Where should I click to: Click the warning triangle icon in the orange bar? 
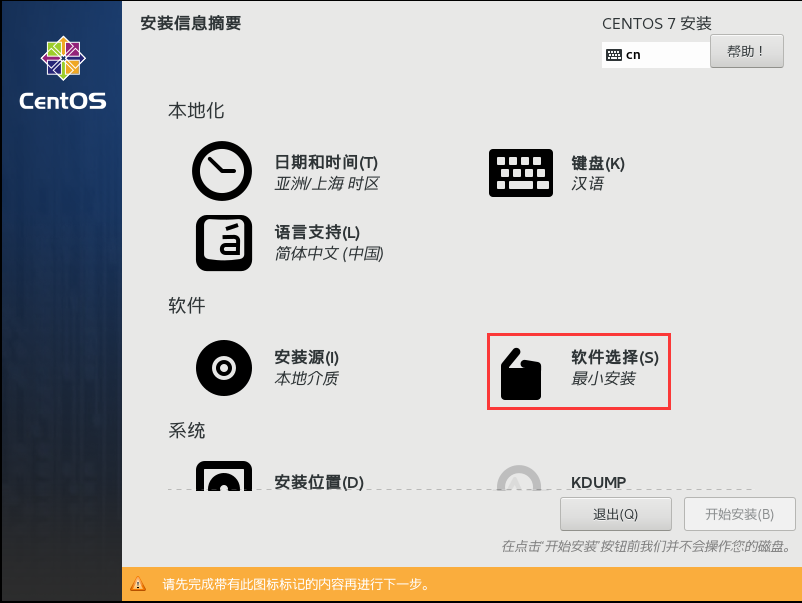(138, 584)
